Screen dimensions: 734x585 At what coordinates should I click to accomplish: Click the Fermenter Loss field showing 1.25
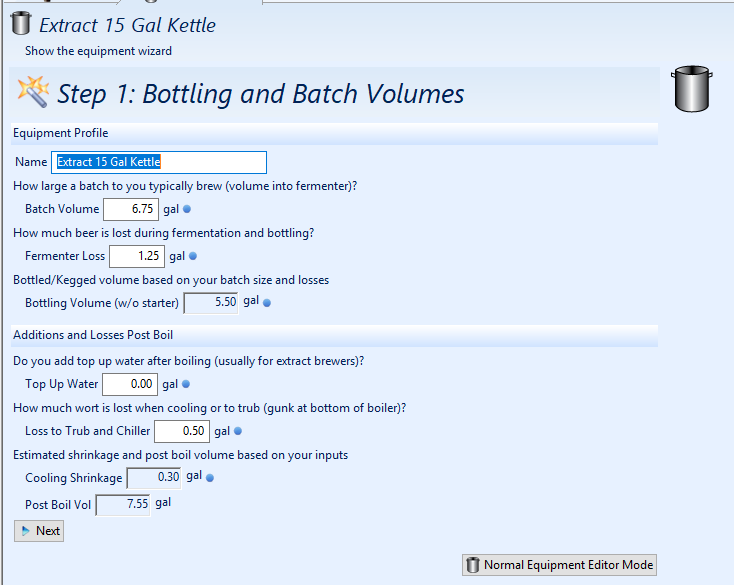pyautogui.click(x=137, y=256)
